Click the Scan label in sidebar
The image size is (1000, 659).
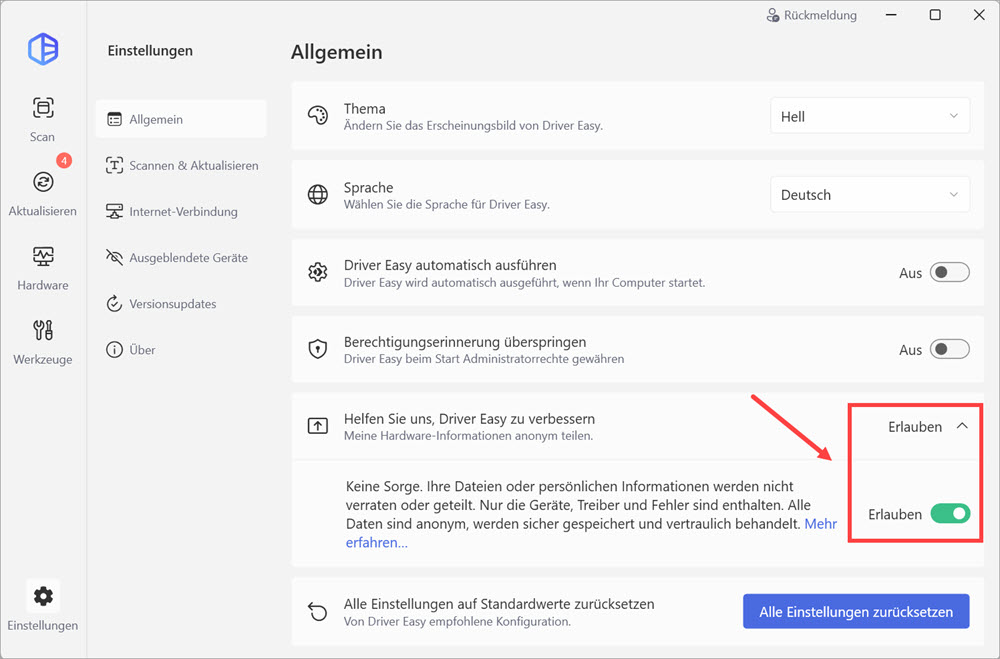coord(42,137)
